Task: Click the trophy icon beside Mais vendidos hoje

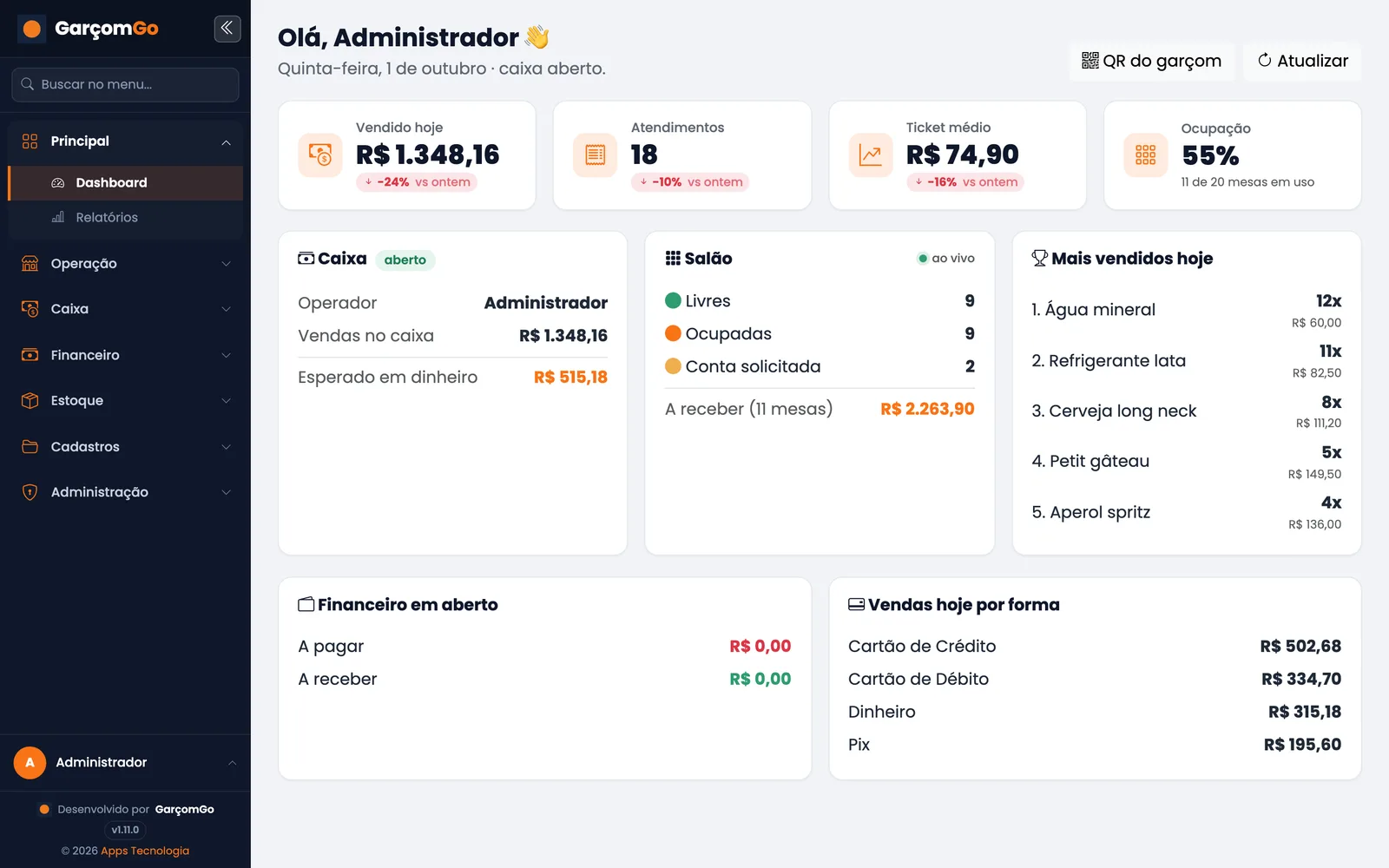Action: pyautogui.click(x=1040, y=258)
